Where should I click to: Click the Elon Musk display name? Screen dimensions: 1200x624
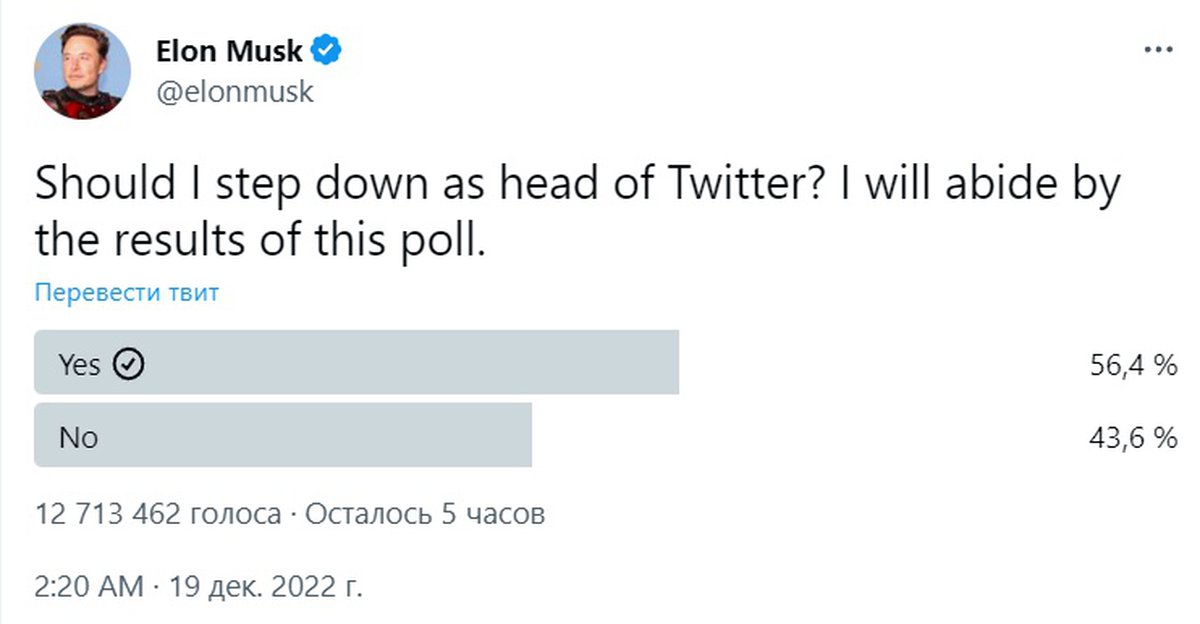coord(229,50)
